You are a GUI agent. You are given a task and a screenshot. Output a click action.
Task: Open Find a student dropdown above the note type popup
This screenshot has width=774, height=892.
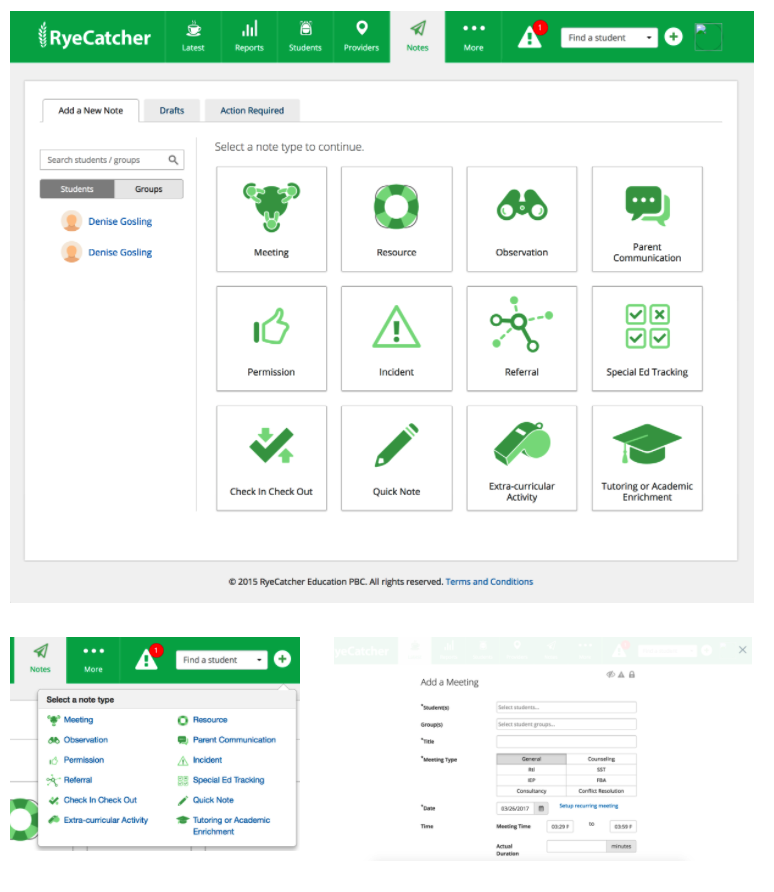(221, 660)
